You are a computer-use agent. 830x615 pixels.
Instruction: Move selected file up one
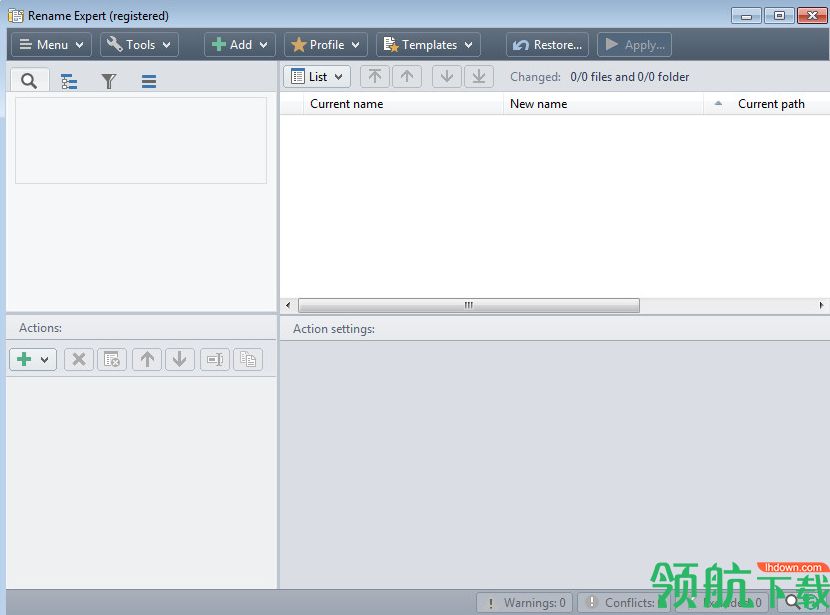407,77
